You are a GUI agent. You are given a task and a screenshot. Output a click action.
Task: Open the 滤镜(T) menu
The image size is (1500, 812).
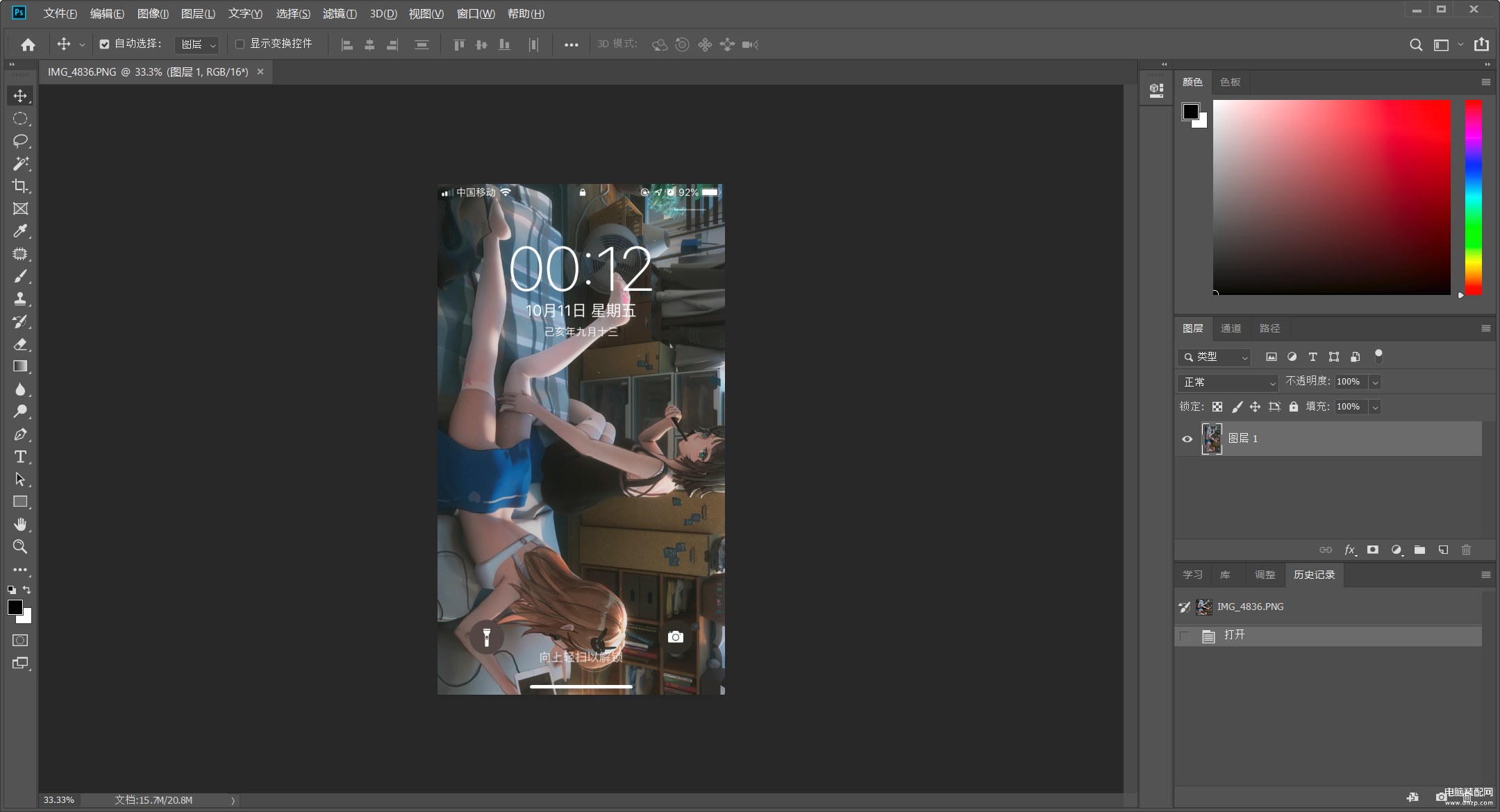coord(340,14)
